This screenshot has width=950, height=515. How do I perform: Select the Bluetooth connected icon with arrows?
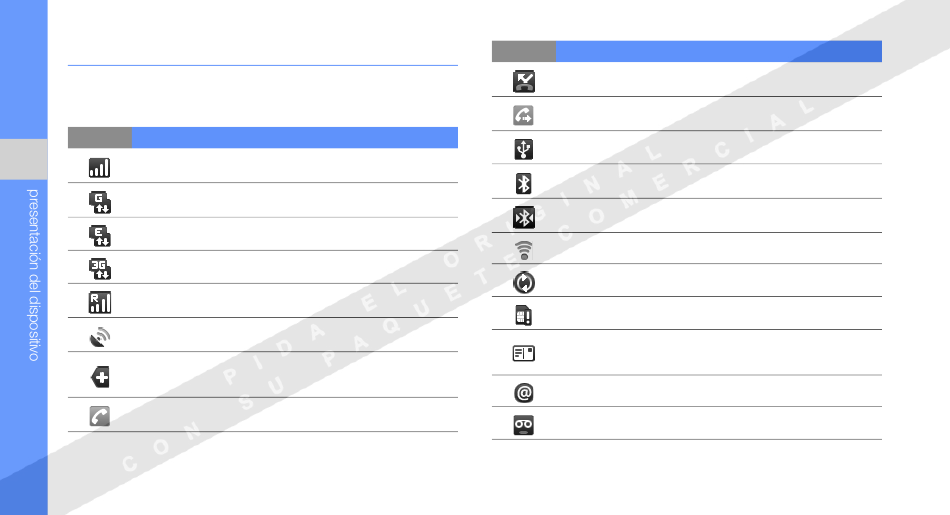[x=524, y=218]
